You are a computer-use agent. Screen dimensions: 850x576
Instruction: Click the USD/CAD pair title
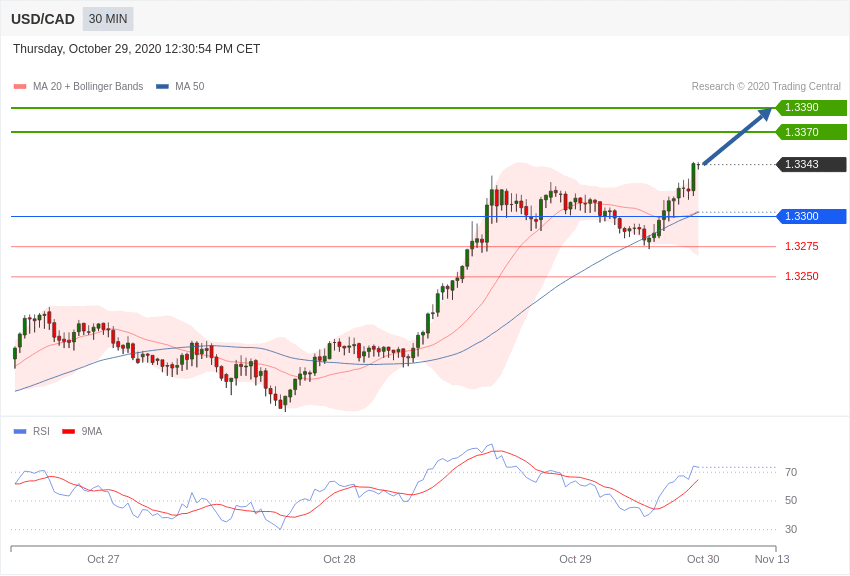click(43, 19)
